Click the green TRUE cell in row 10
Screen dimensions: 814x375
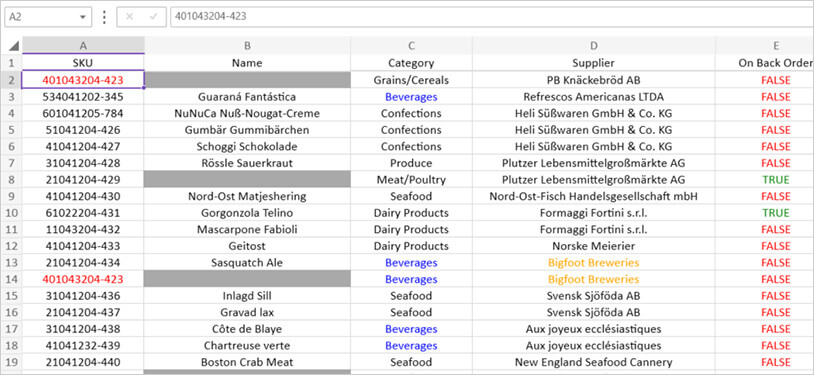point(776,213)
